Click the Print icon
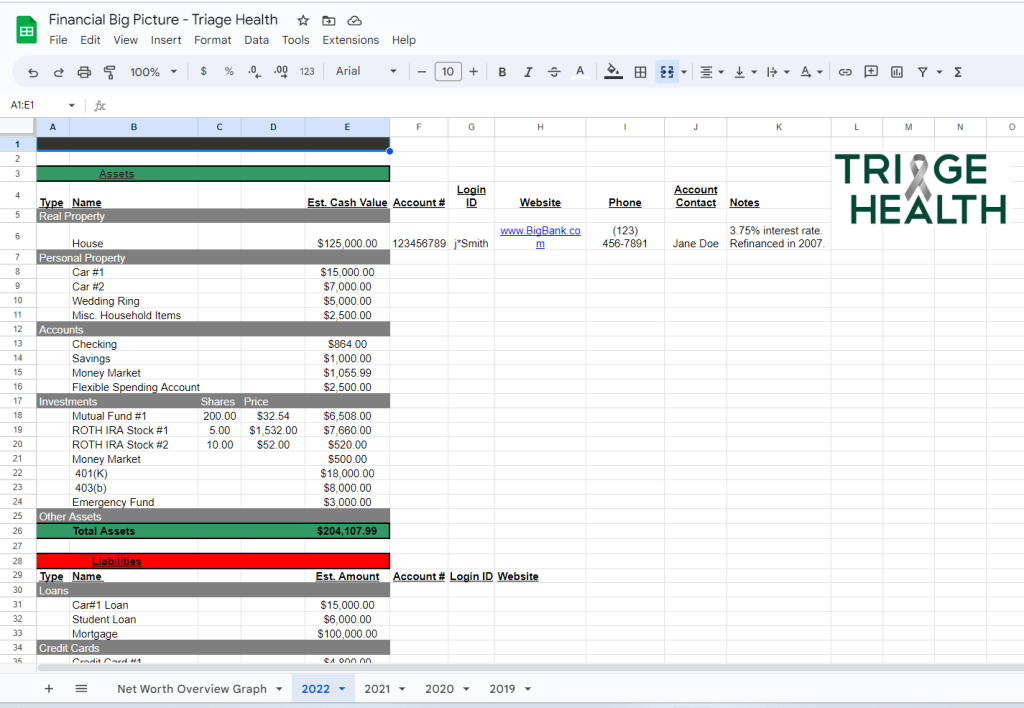This screenshot has height=708, width=1024. 84,72
